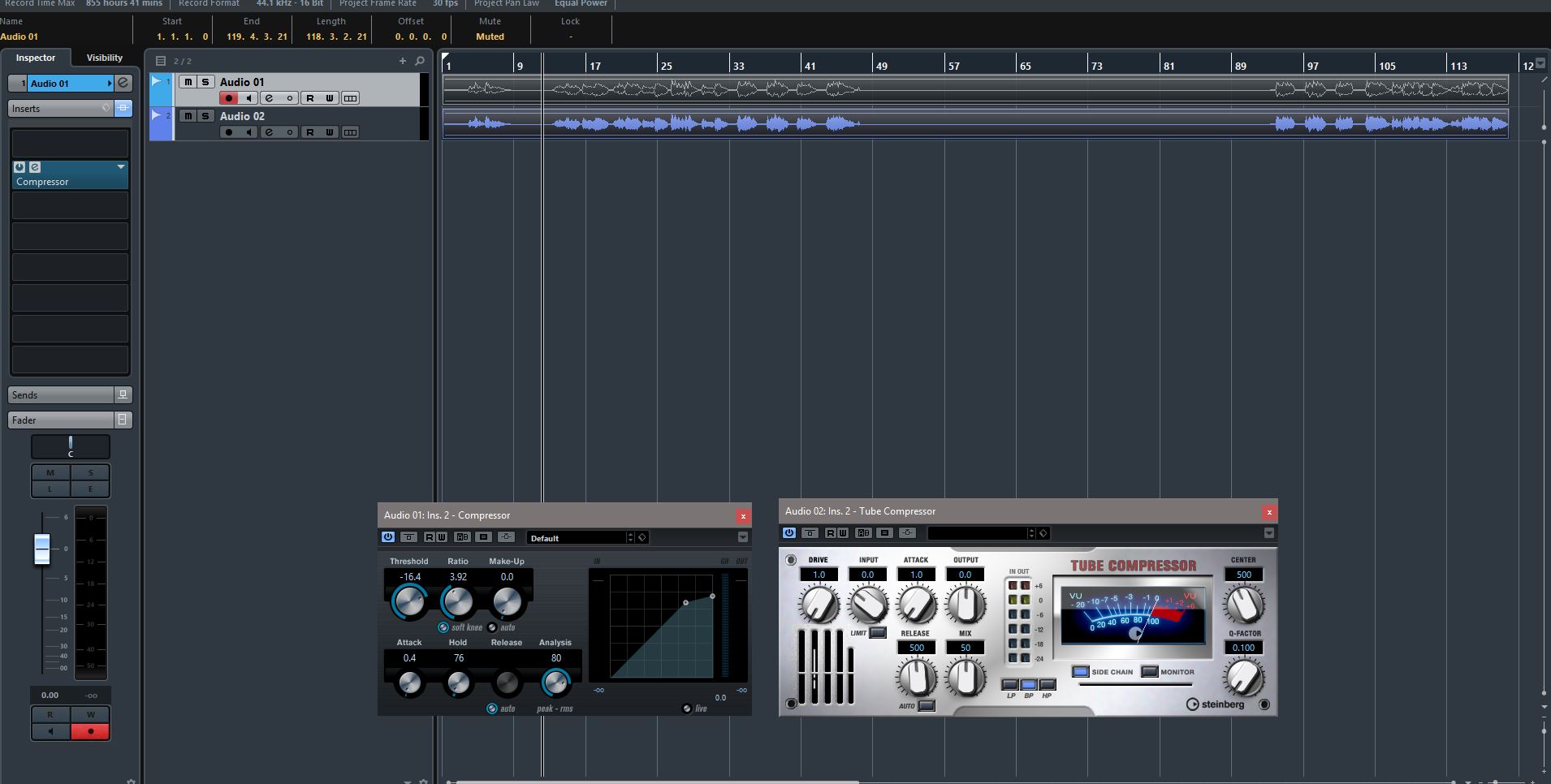Click the lanes icon on Audio 02 track
Viewport: 1551px width, 784px height.
pyautogui.click(x=350, y=132)
